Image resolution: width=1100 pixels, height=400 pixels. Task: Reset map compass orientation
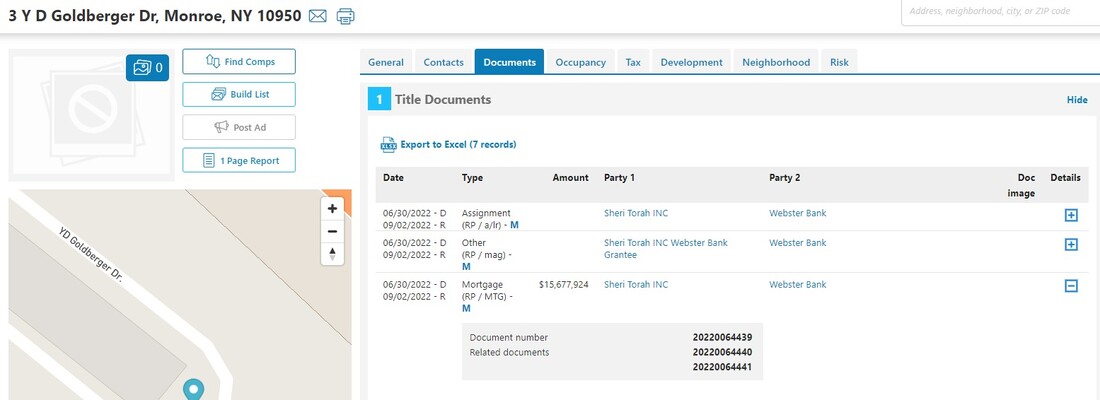pyautogui.click(x=333, y=254)
